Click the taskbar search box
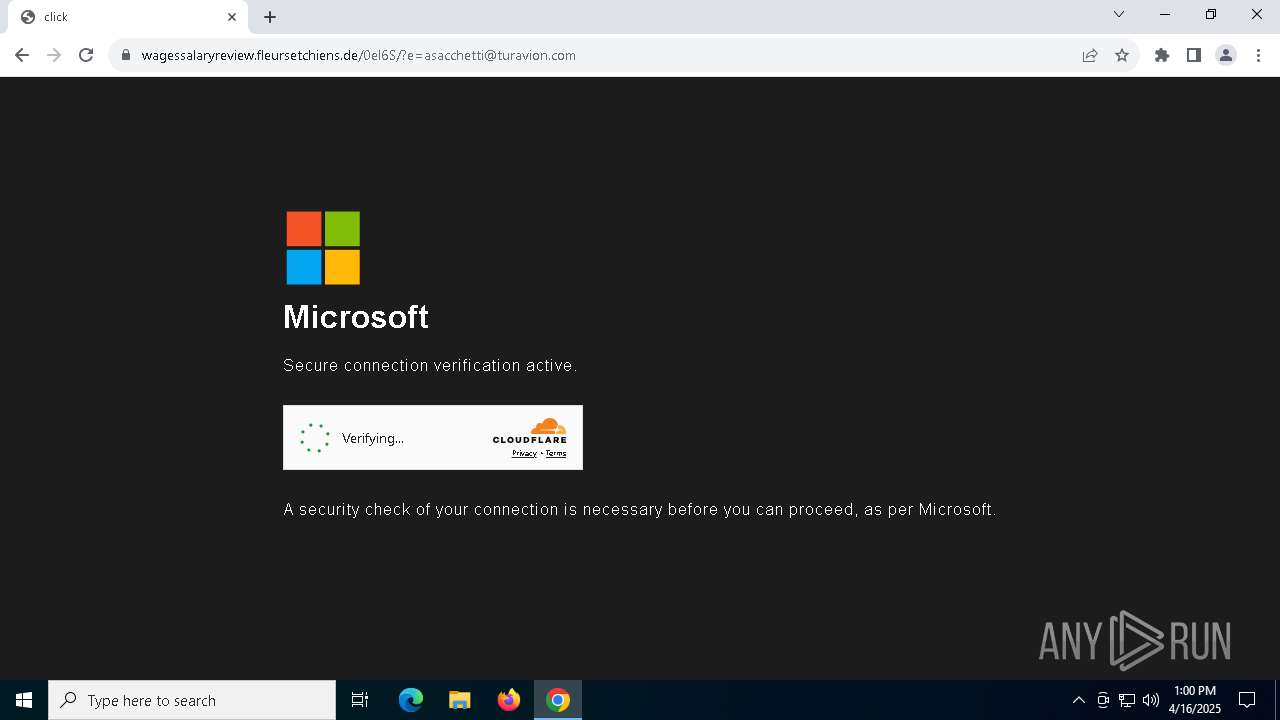 (x=192, y=700)
